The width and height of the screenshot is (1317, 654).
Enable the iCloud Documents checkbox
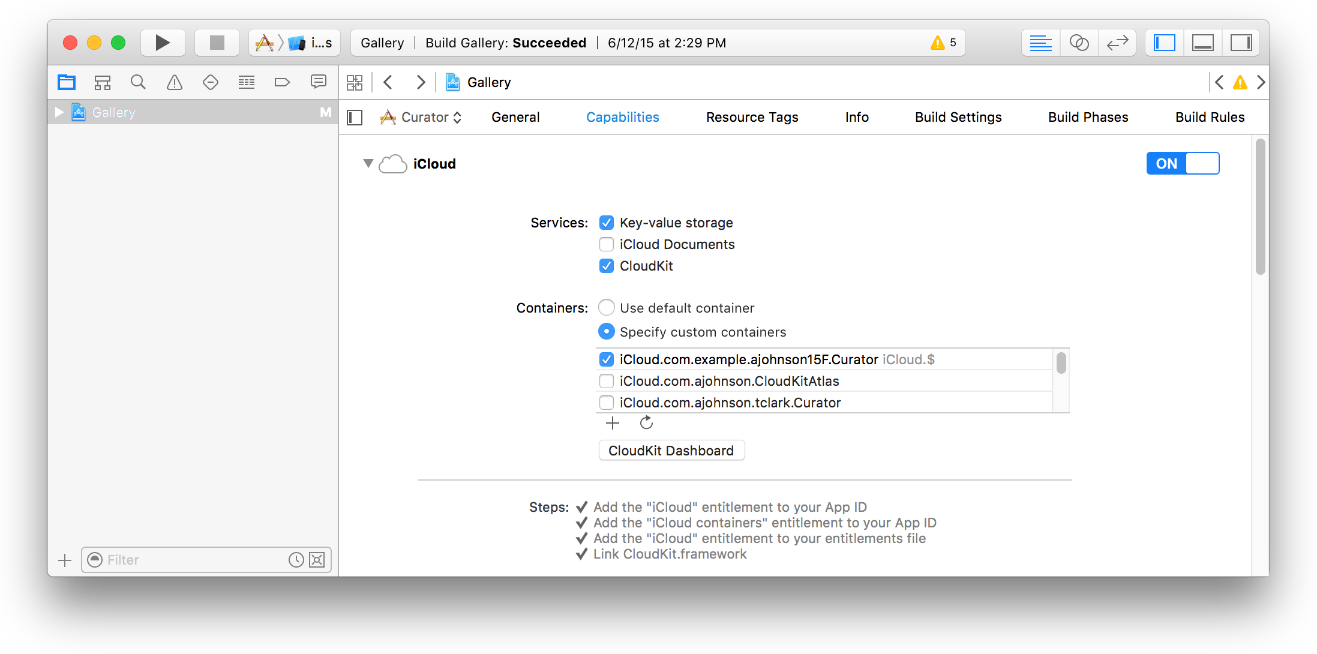(x=606, y=244)
